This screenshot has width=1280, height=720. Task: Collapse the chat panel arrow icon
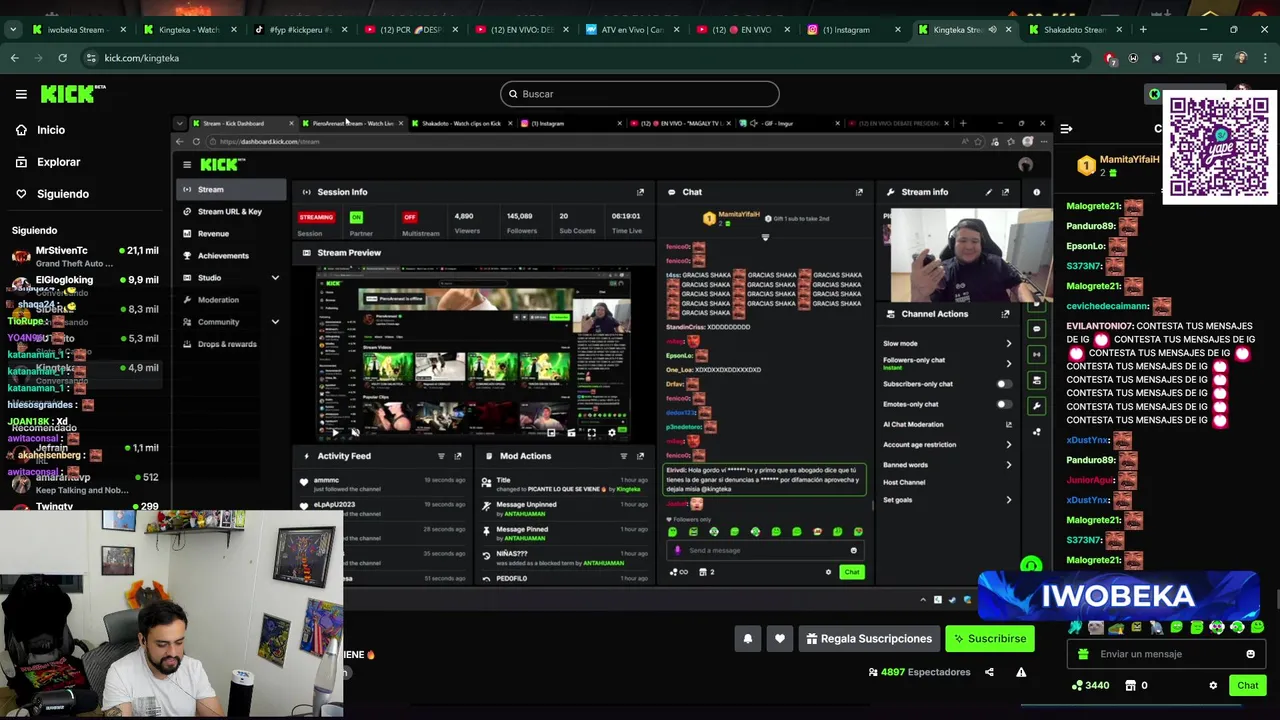(x=1066, y=129)
